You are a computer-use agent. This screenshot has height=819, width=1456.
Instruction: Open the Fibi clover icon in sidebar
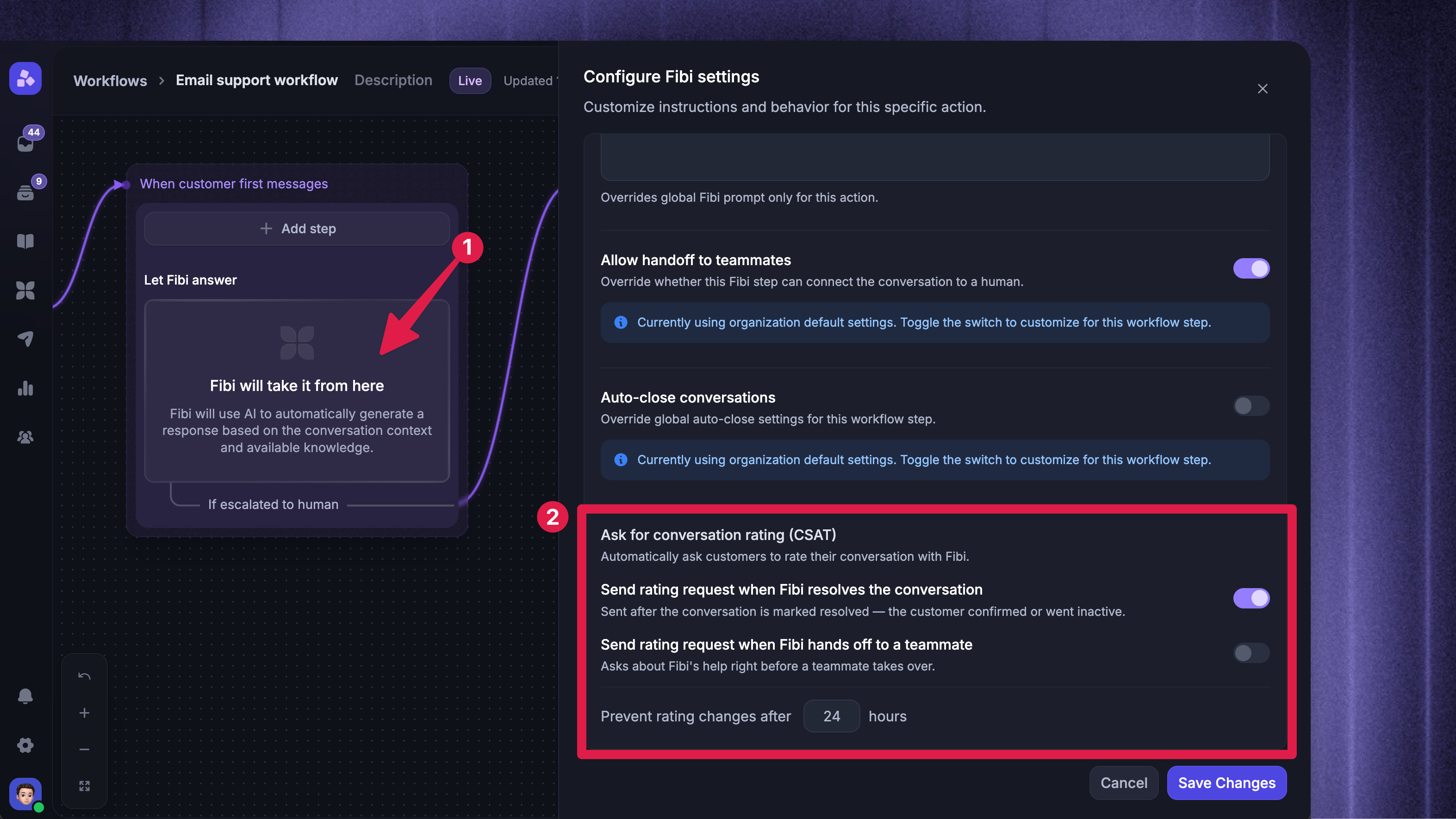[x=25, y=291]
